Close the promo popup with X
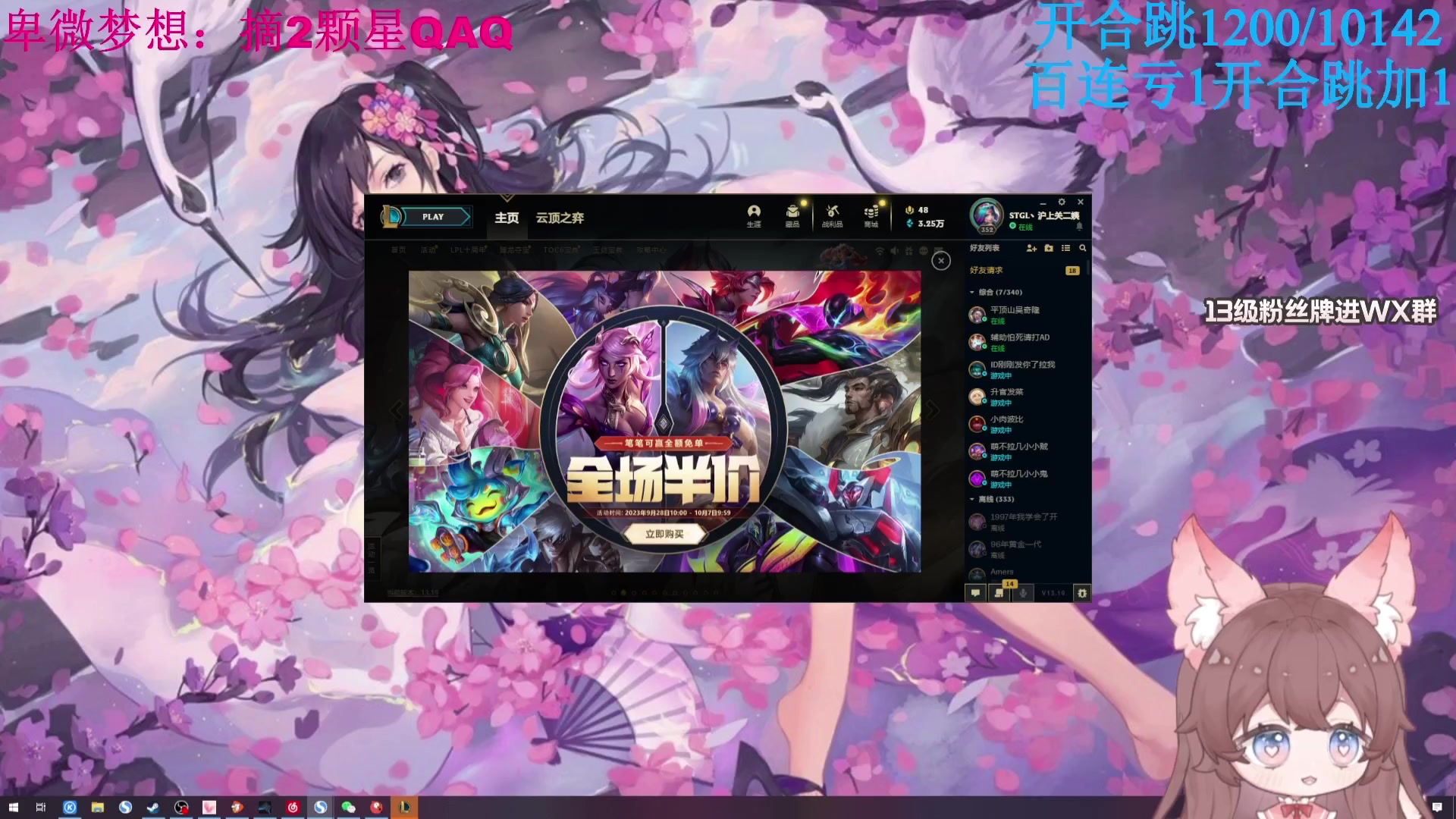 941,261
